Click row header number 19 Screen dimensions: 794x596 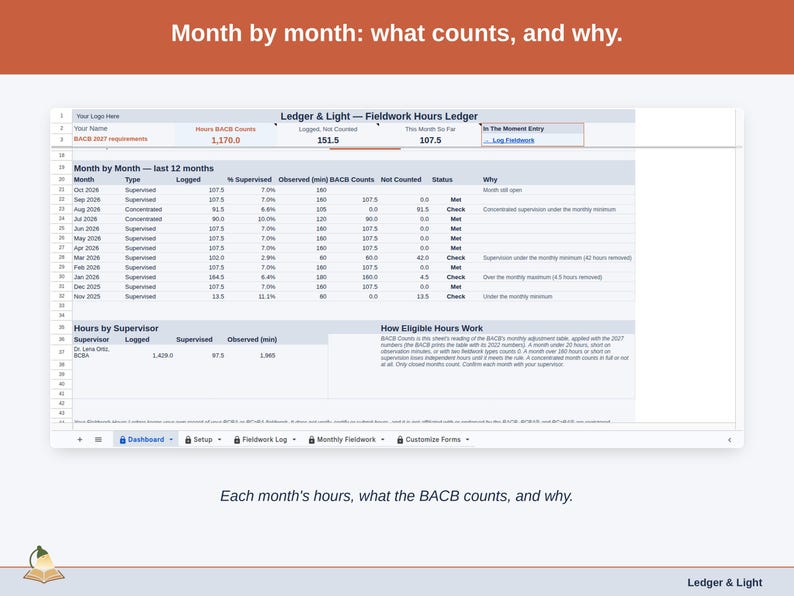click(x=61, y=167)
